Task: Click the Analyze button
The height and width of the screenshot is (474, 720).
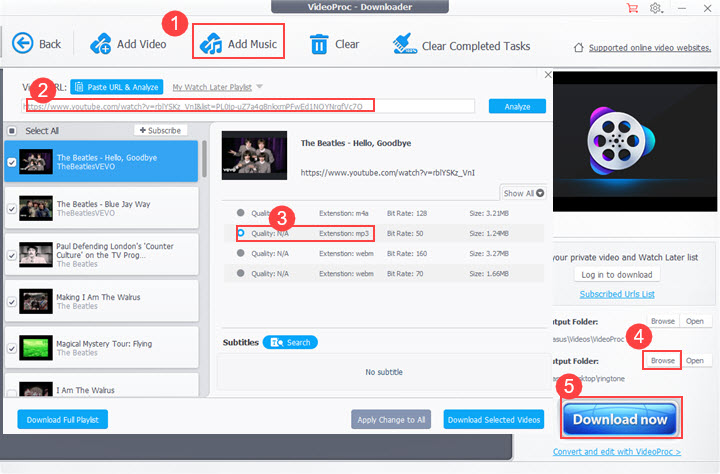Action: 517,106
